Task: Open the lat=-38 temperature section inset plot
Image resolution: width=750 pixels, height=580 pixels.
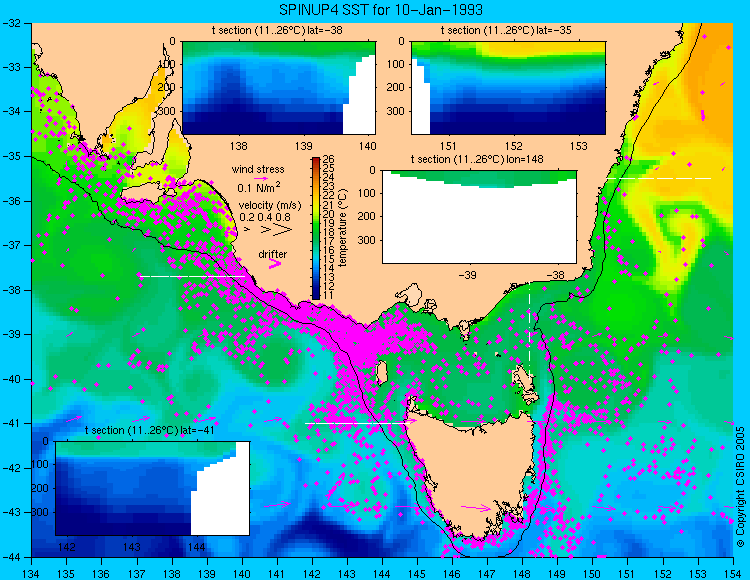Action: pyautogui.click(x=279, y=88)
